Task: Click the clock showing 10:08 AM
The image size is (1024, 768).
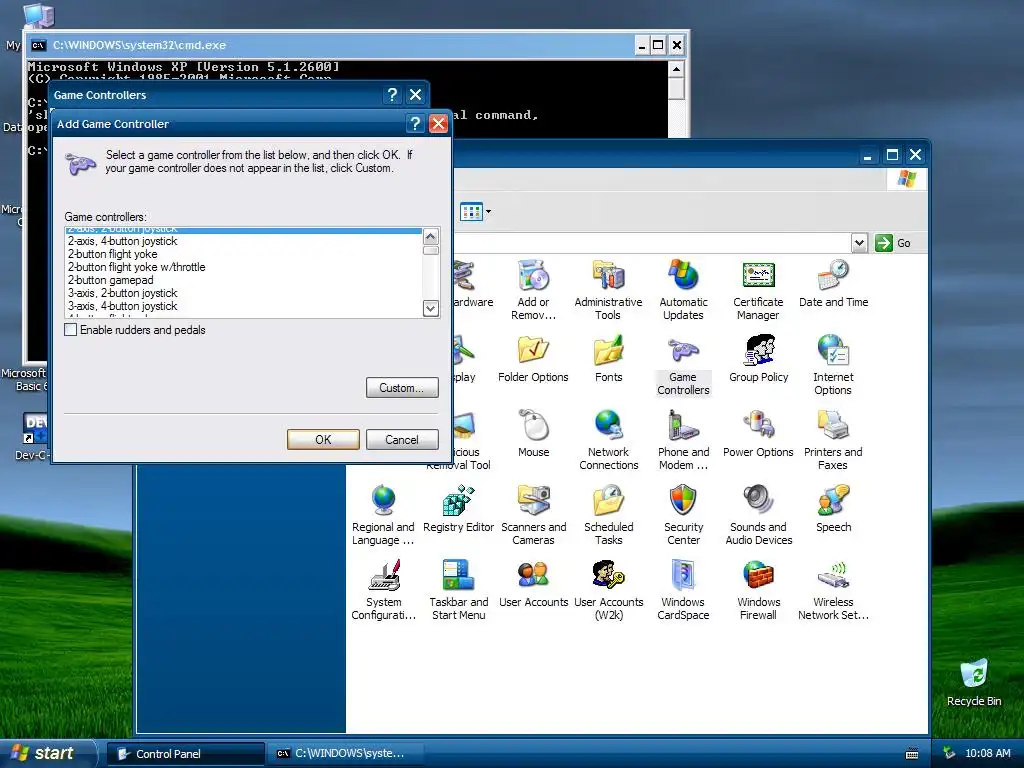Action: click(987, 754)
